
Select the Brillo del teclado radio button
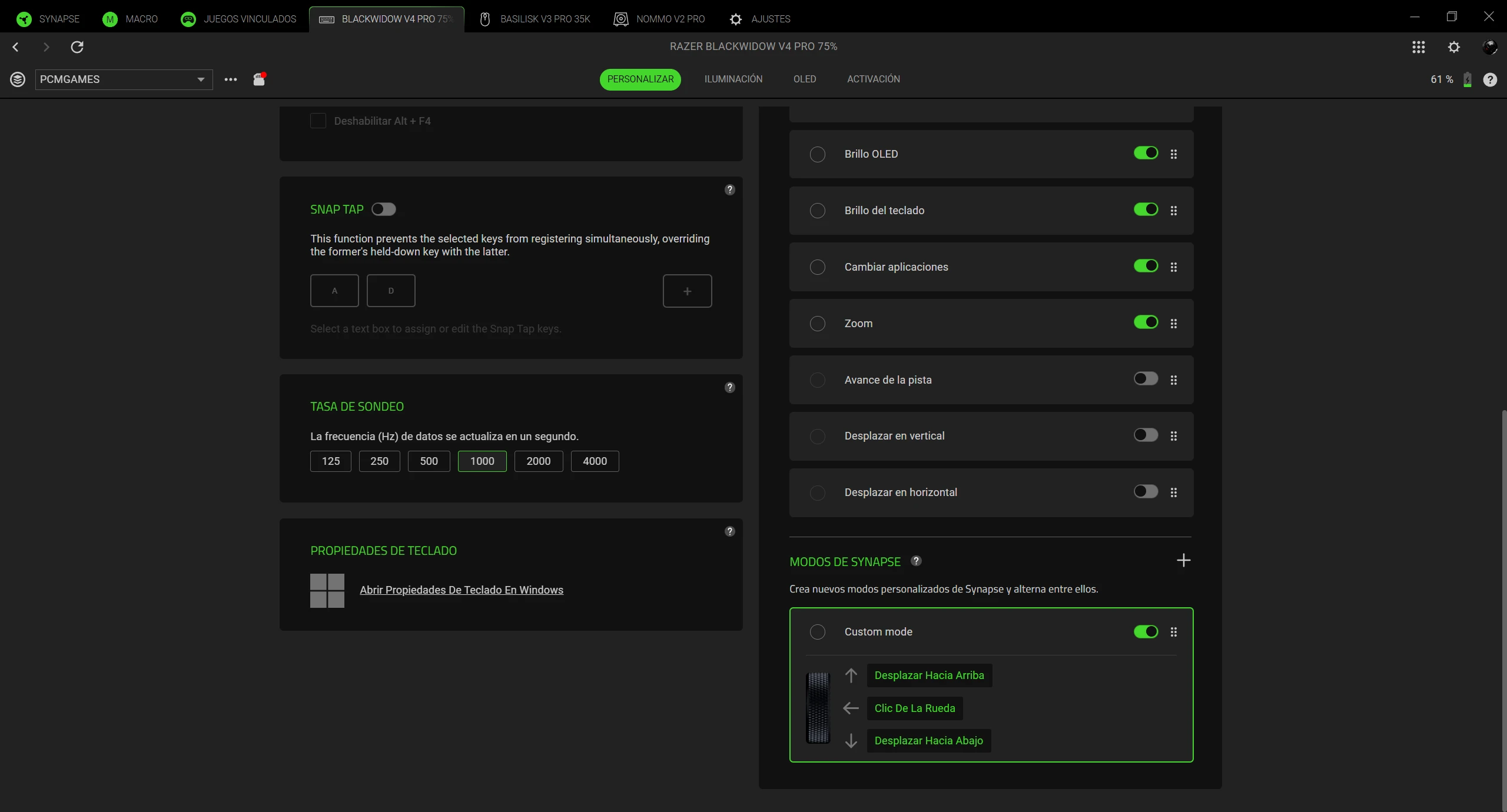(818, 211)
